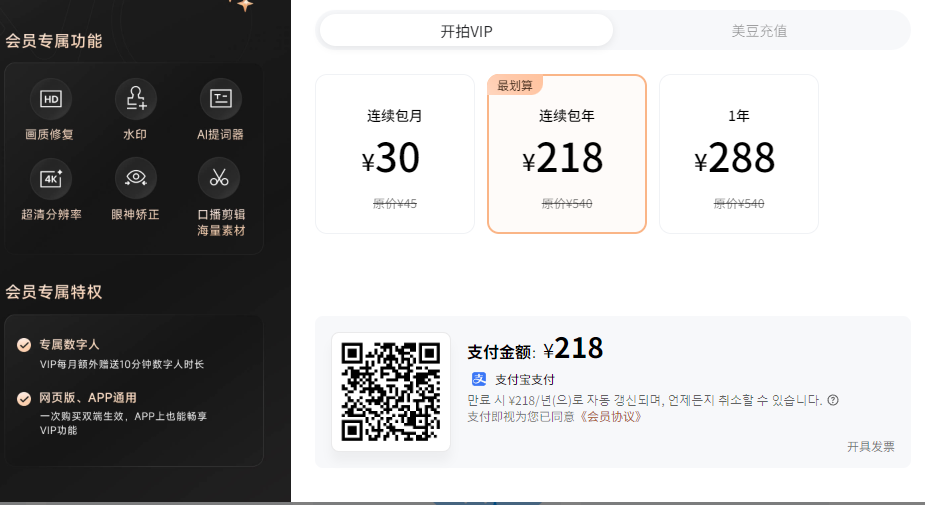925x505 pixels.
Task: Click the payment QR code
Action: coord(391,392)
